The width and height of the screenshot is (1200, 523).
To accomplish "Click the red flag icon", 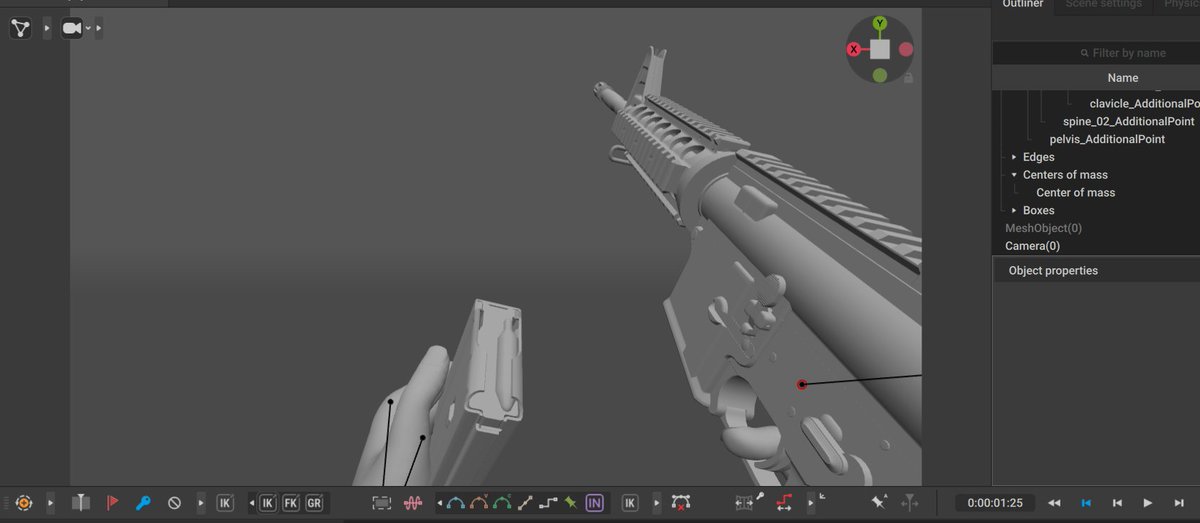I will click(113, 503).
